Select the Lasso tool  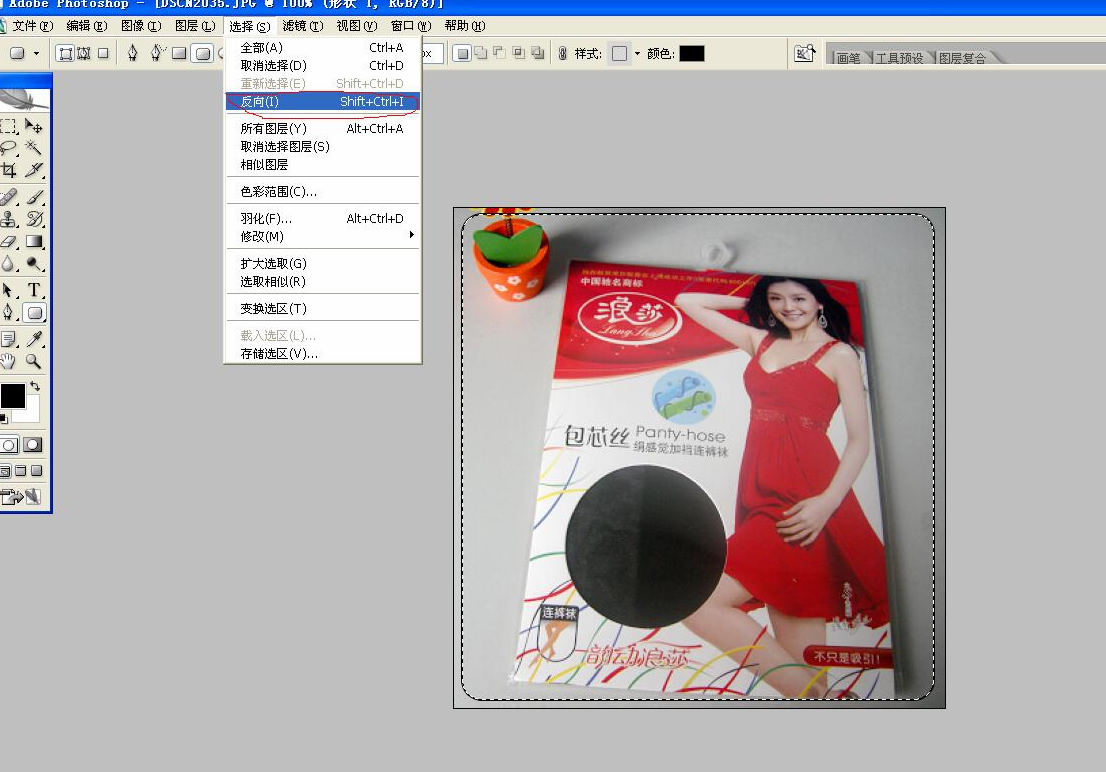click(x=8, y=147)
